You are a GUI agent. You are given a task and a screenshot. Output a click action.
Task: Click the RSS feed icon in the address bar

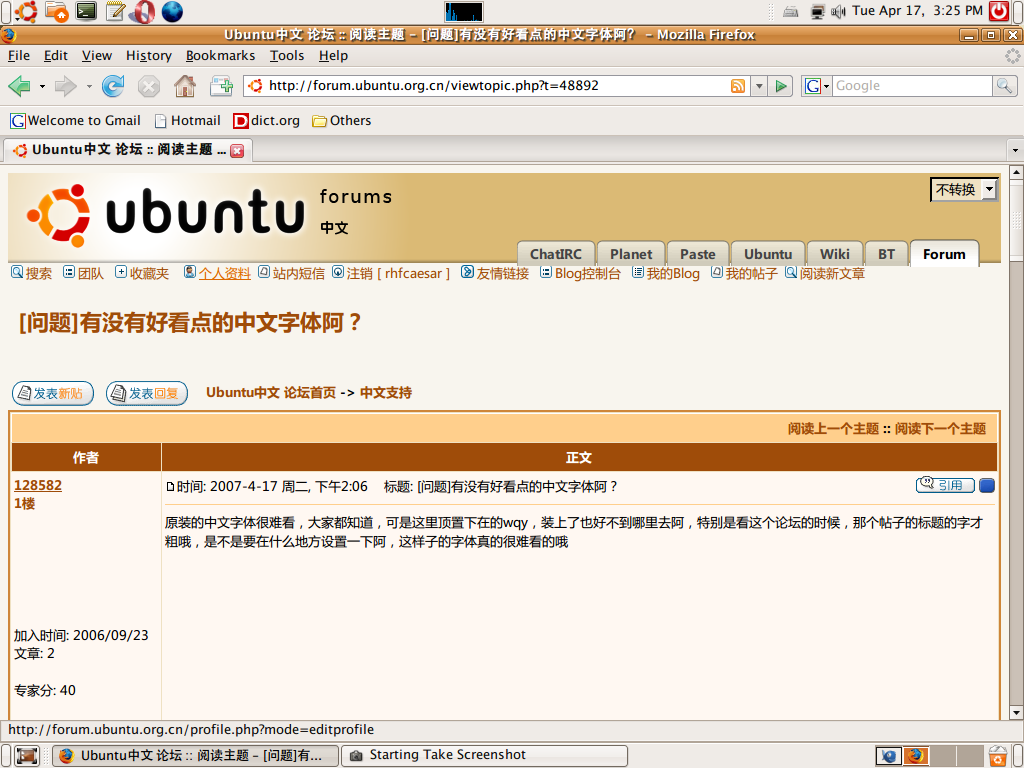click(x=737, y=86)
